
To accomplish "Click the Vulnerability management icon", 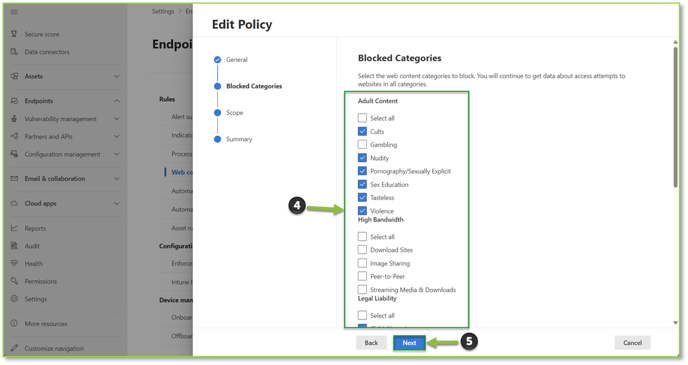I will coord(14,119).
